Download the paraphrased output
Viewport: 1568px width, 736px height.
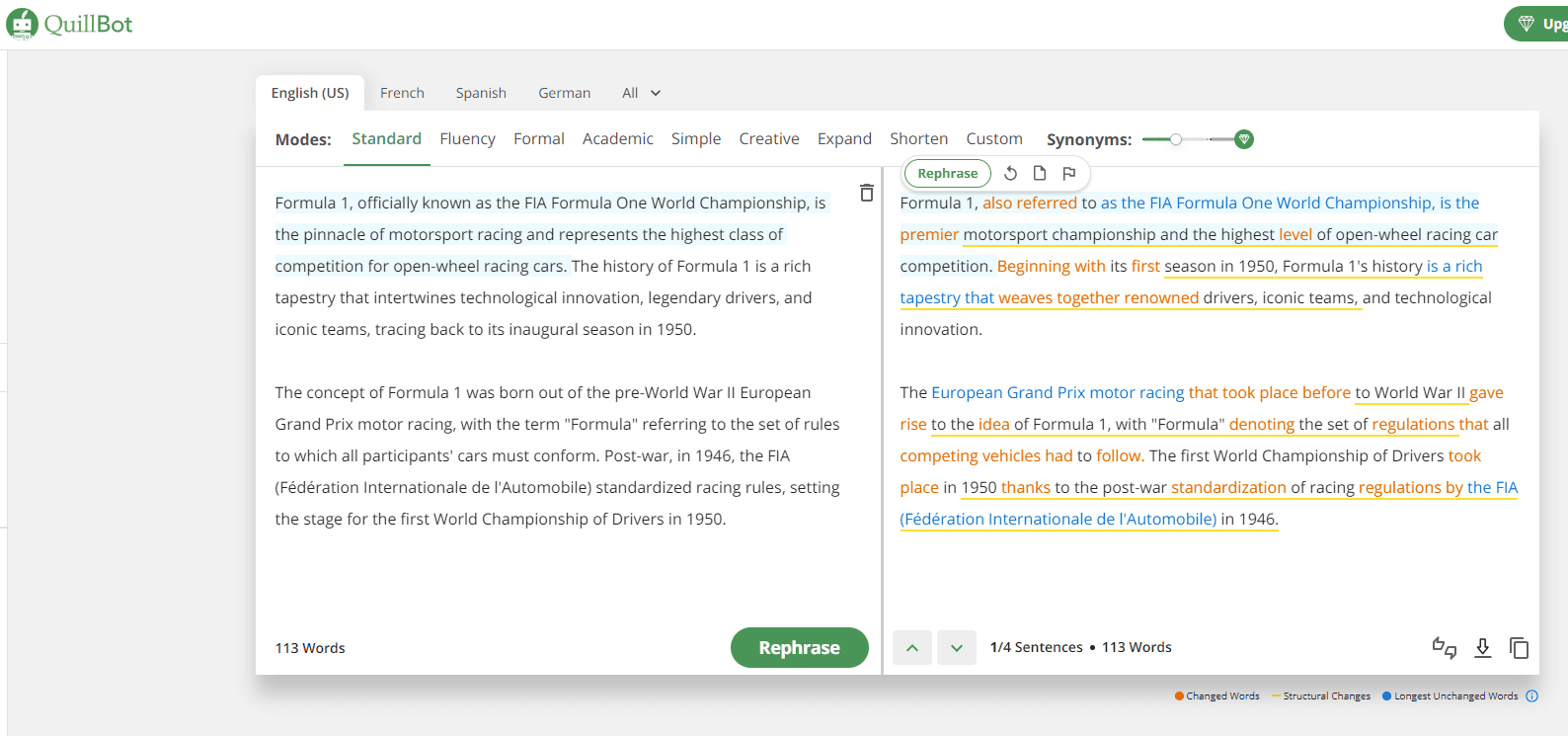[x=1482, y=647]
